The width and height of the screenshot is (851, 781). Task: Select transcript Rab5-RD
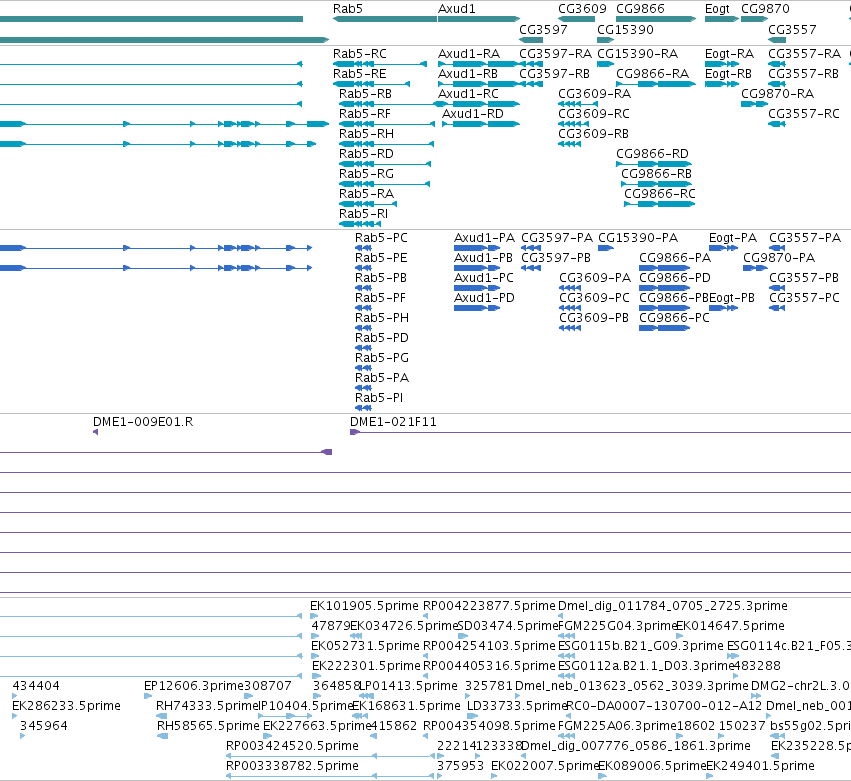coord(366,154)
